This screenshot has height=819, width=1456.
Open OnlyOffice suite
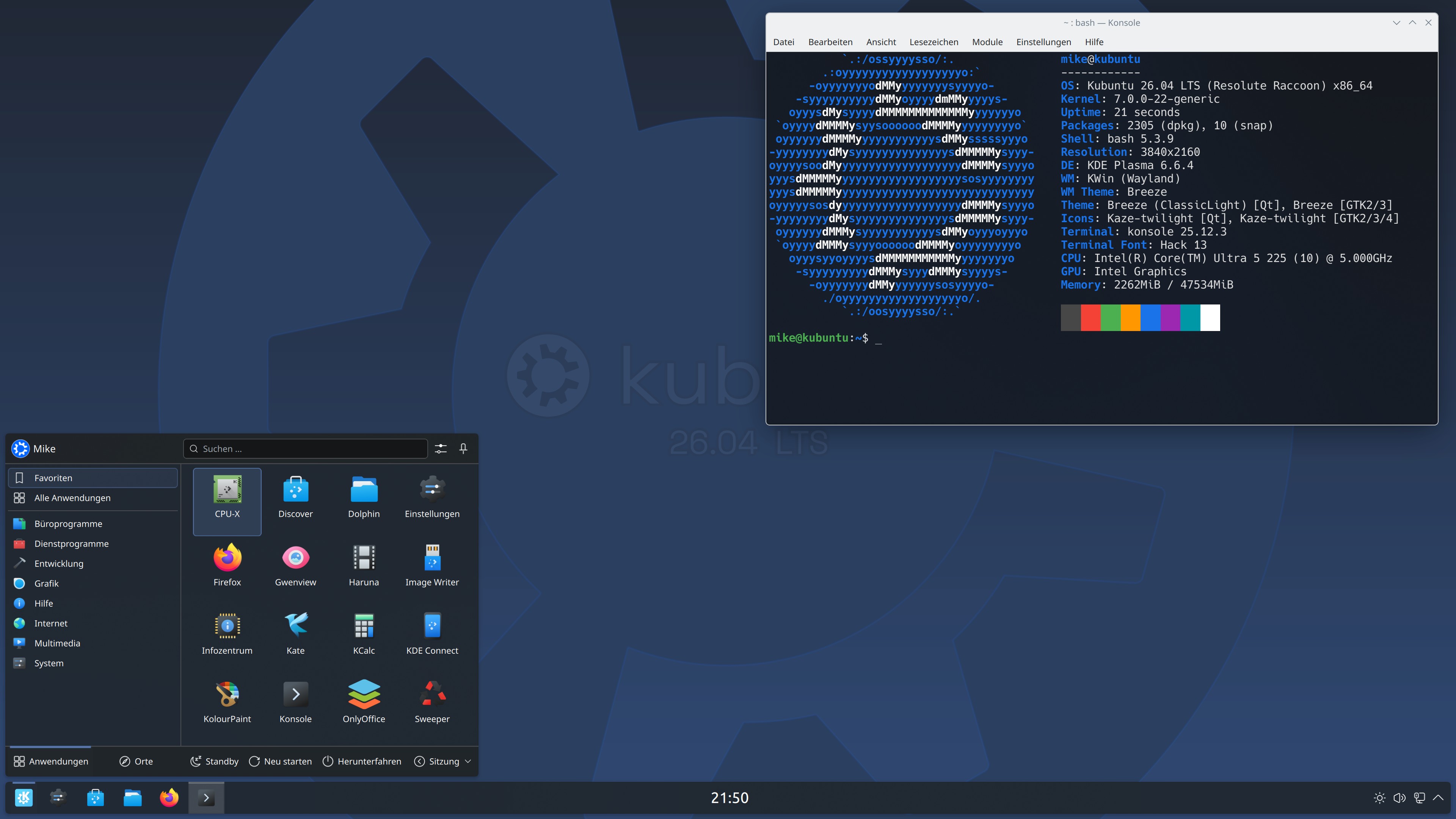point(364,706)
